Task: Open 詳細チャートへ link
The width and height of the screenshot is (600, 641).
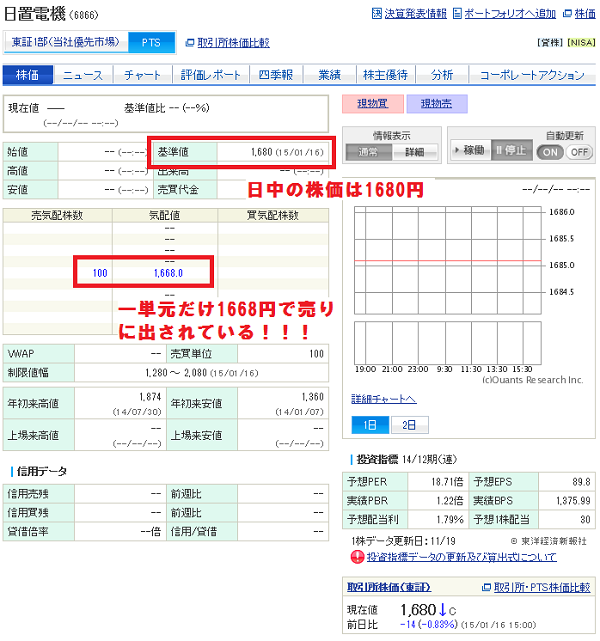Action: pyautogui.click(x=384, y=399)
